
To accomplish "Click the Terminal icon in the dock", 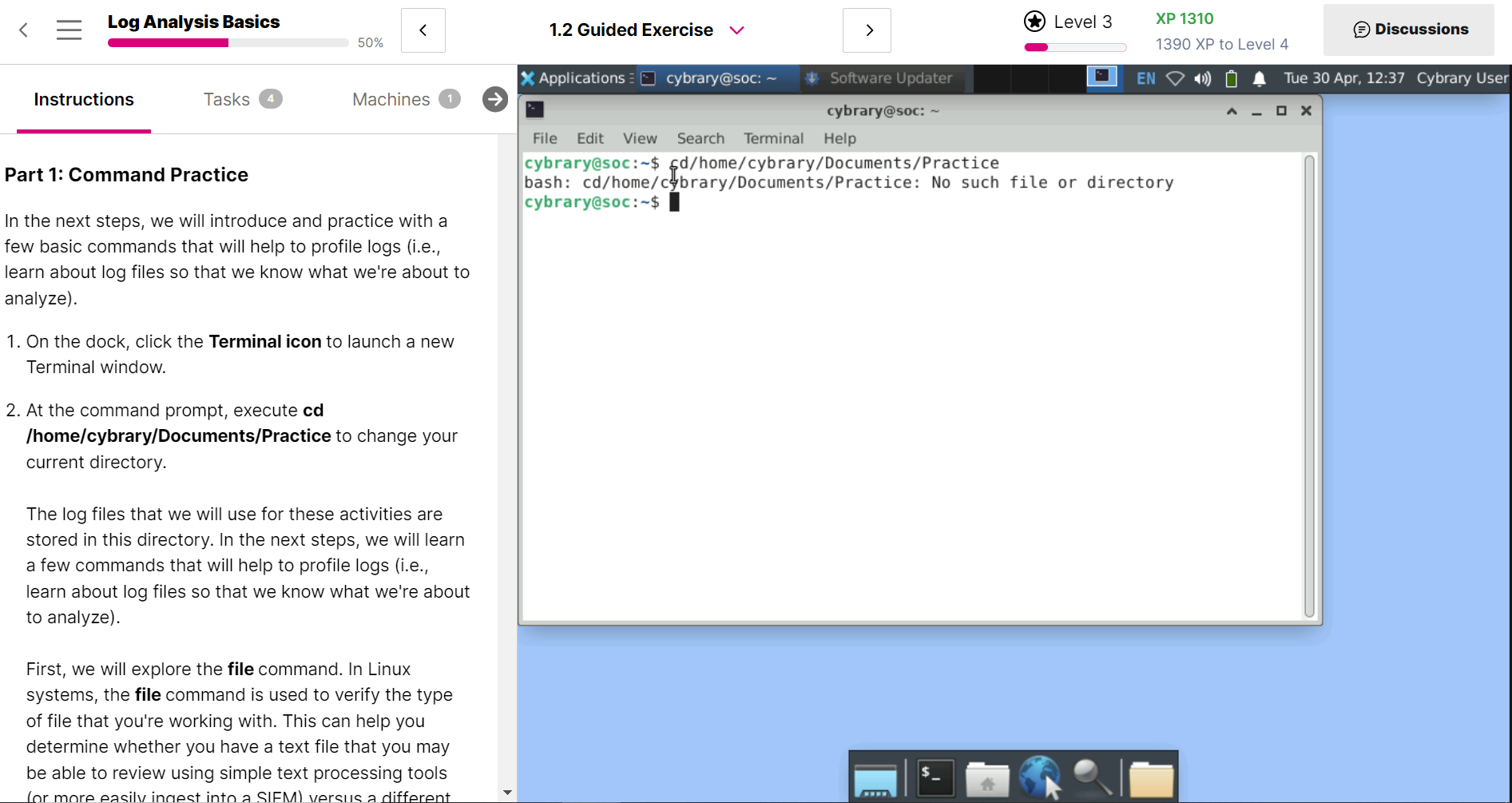I will [x=935, y=777].
